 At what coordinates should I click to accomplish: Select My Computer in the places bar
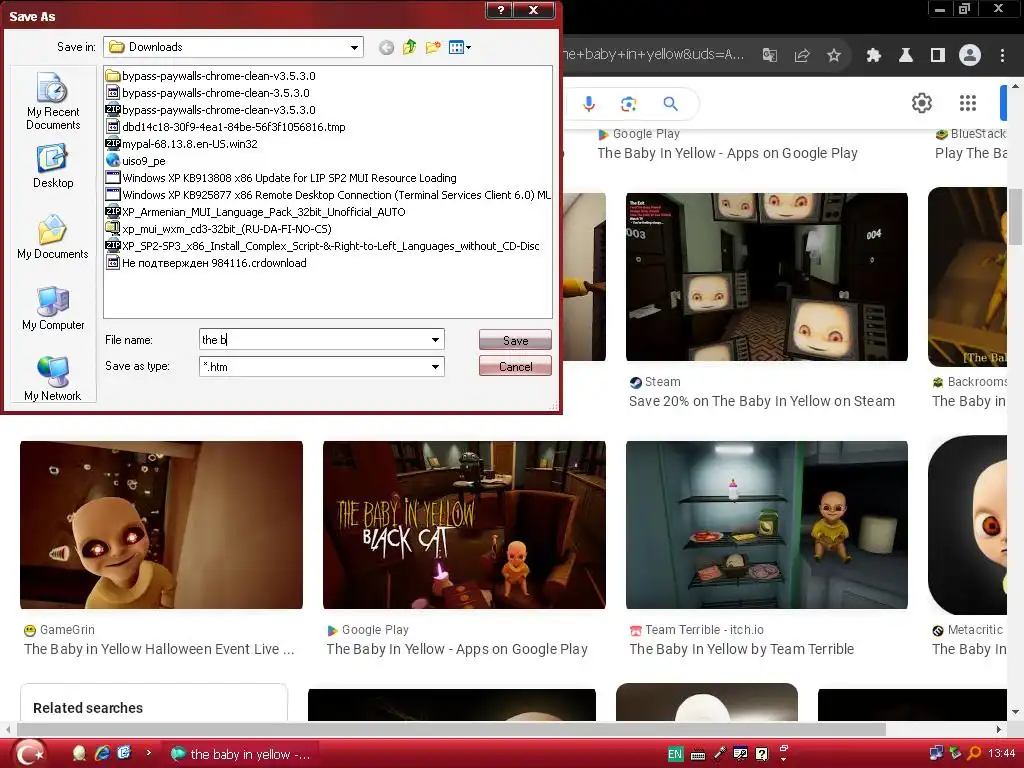click(x=53, y=308)
